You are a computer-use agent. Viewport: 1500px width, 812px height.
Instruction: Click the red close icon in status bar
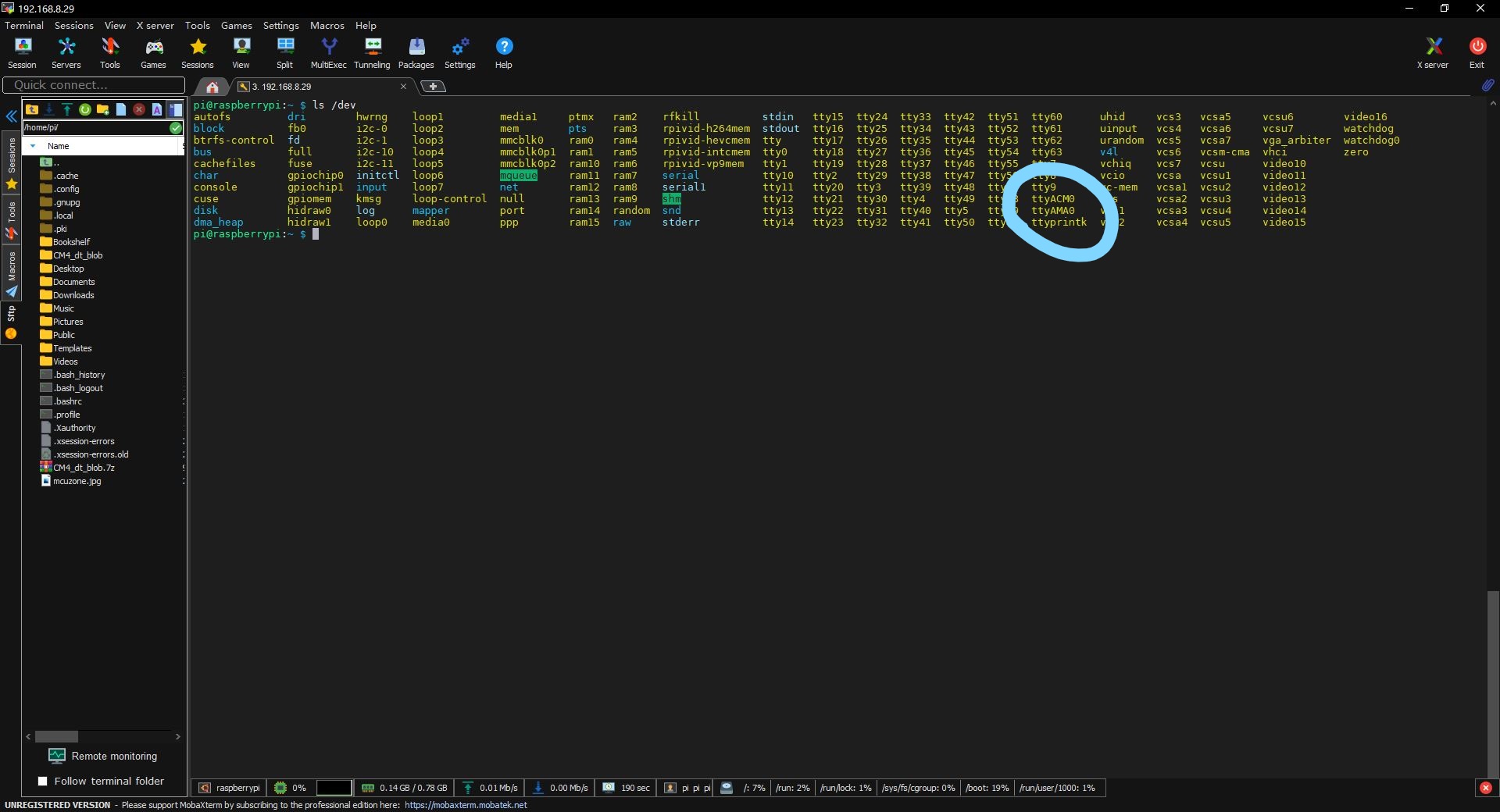coord(1486,788)
